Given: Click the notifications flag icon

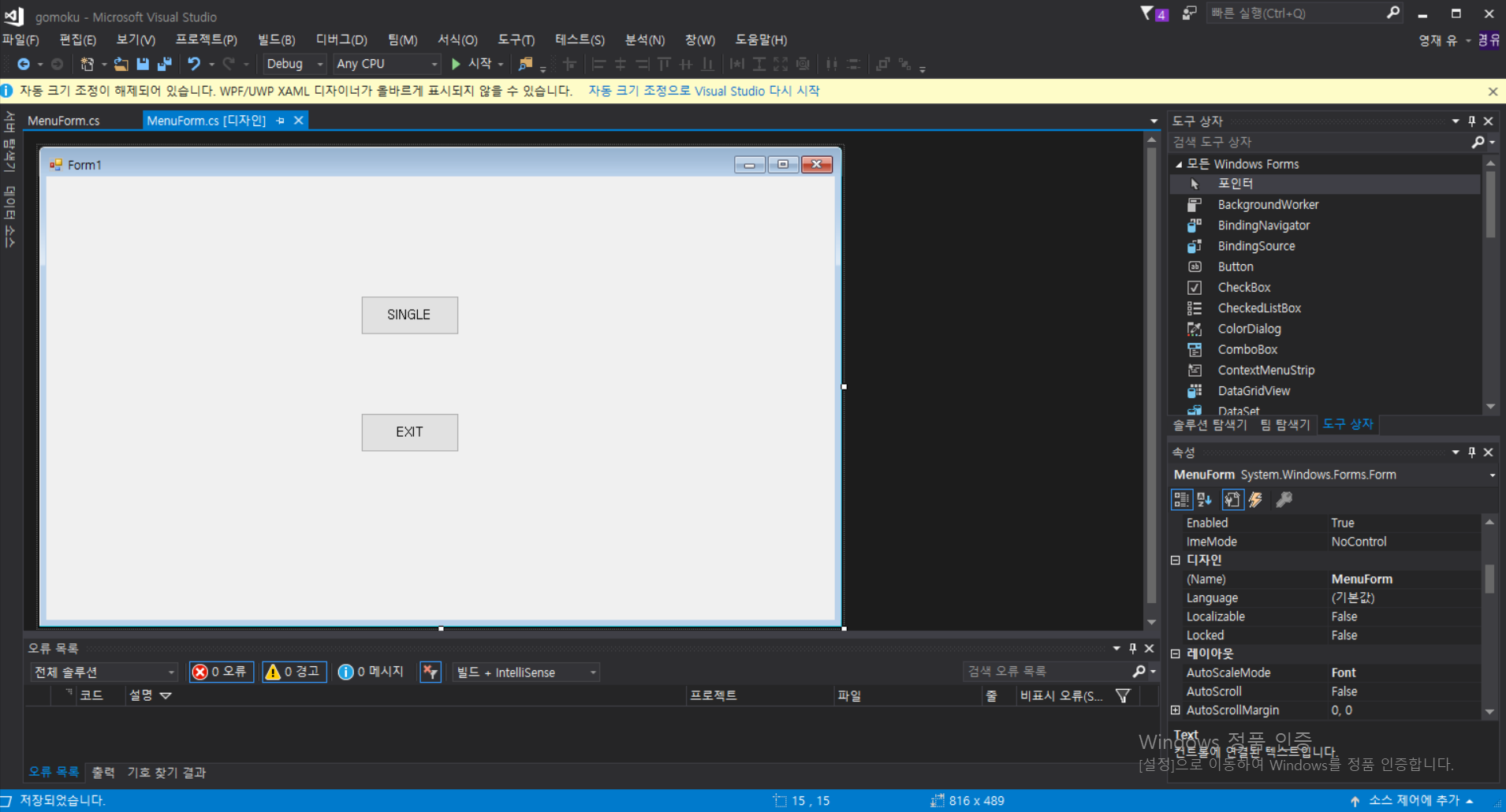Looking at the screenshot, I should coord(1147,13).
